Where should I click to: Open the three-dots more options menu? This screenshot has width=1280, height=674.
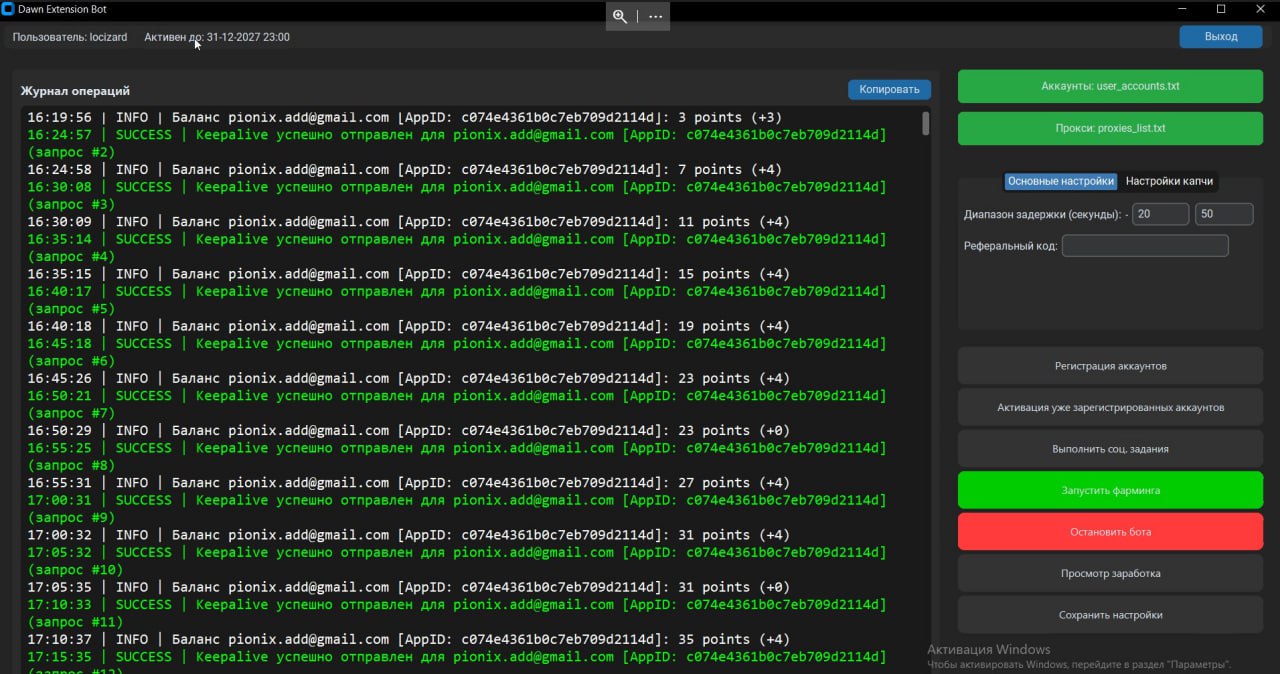pyautogui.click(x=655, y=17)
